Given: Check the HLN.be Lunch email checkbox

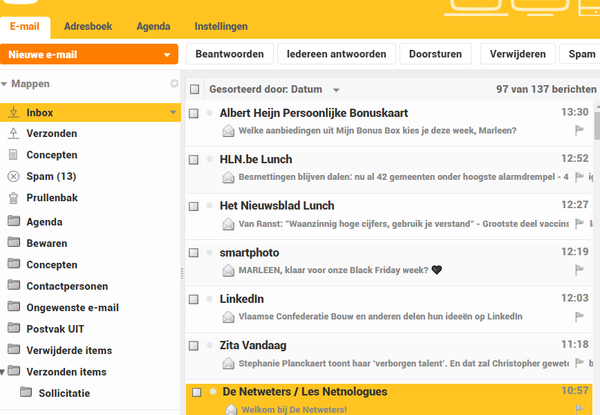Looking at the screenshot, I should [194, 159].
